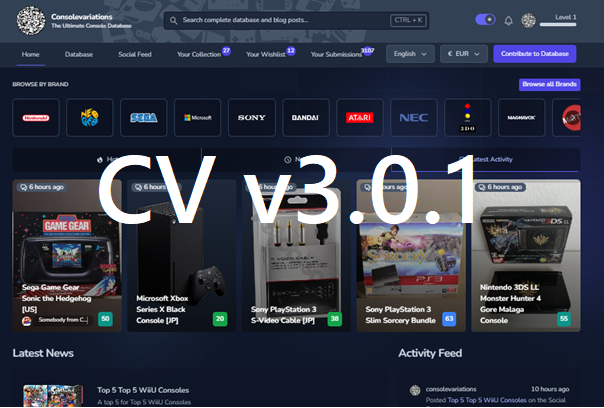Open the EUR currency dropdown

pos(464,54)
